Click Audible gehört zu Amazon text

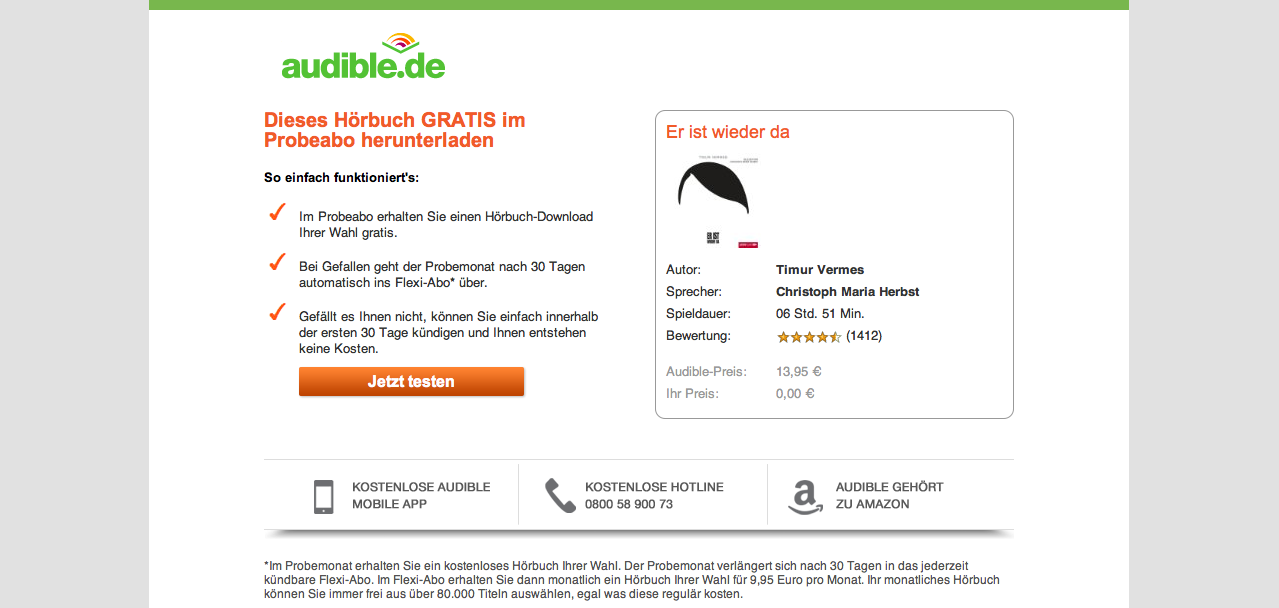(890, 495)
